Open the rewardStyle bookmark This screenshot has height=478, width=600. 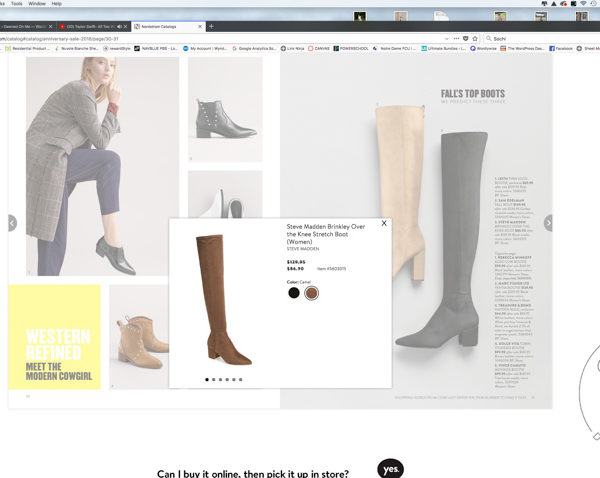(x=117, y=49)
